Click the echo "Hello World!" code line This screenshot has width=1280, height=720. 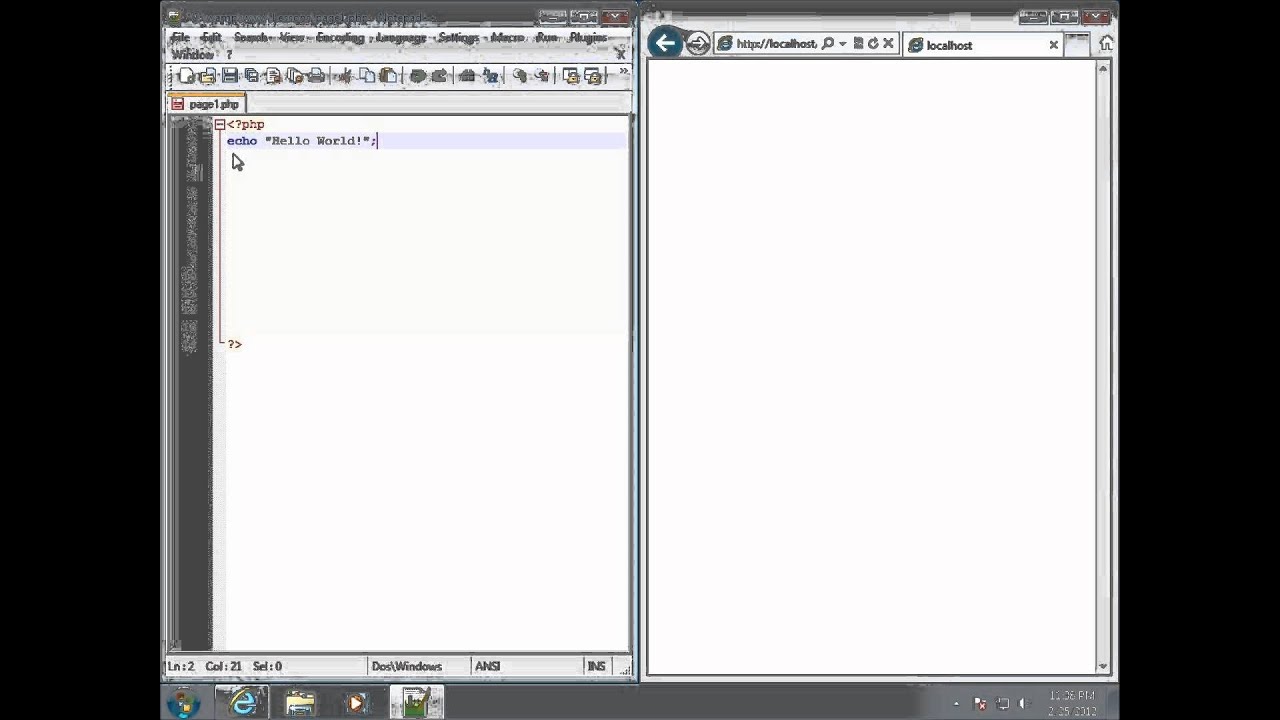(302, 141)
